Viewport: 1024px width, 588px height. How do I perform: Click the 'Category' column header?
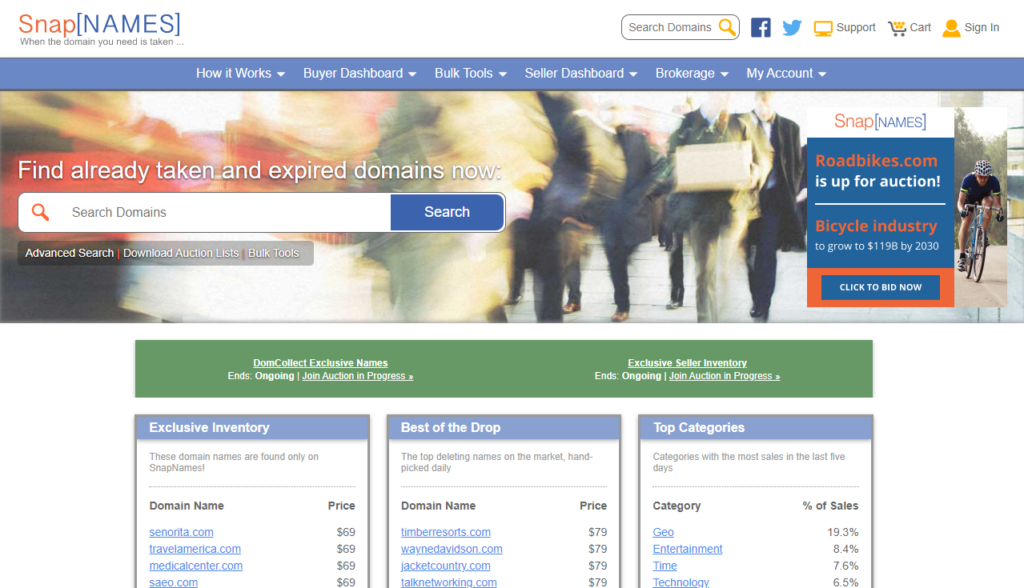[677, 506]
